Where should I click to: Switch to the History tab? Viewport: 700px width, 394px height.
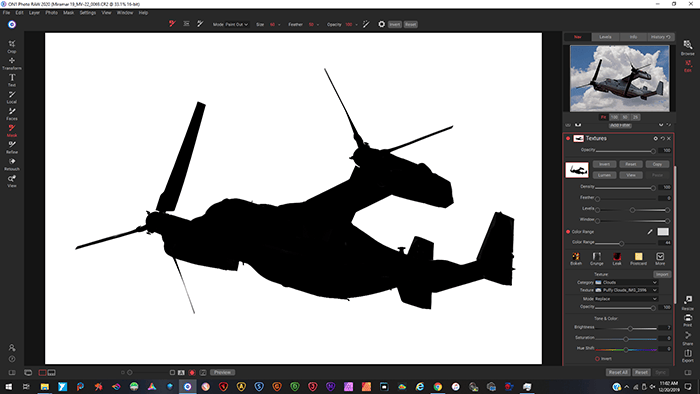[x=660, y=37]
